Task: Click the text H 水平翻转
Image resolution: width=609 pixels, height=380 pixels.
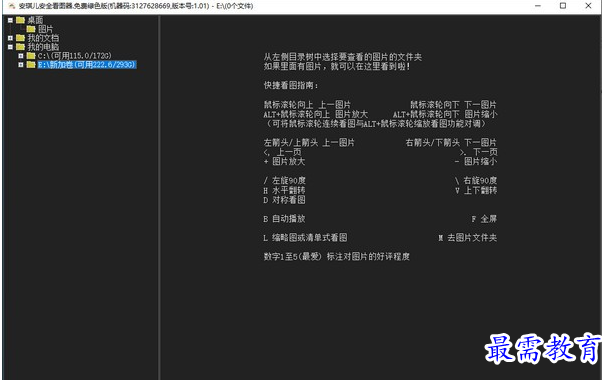Action: tap(284, 190)
